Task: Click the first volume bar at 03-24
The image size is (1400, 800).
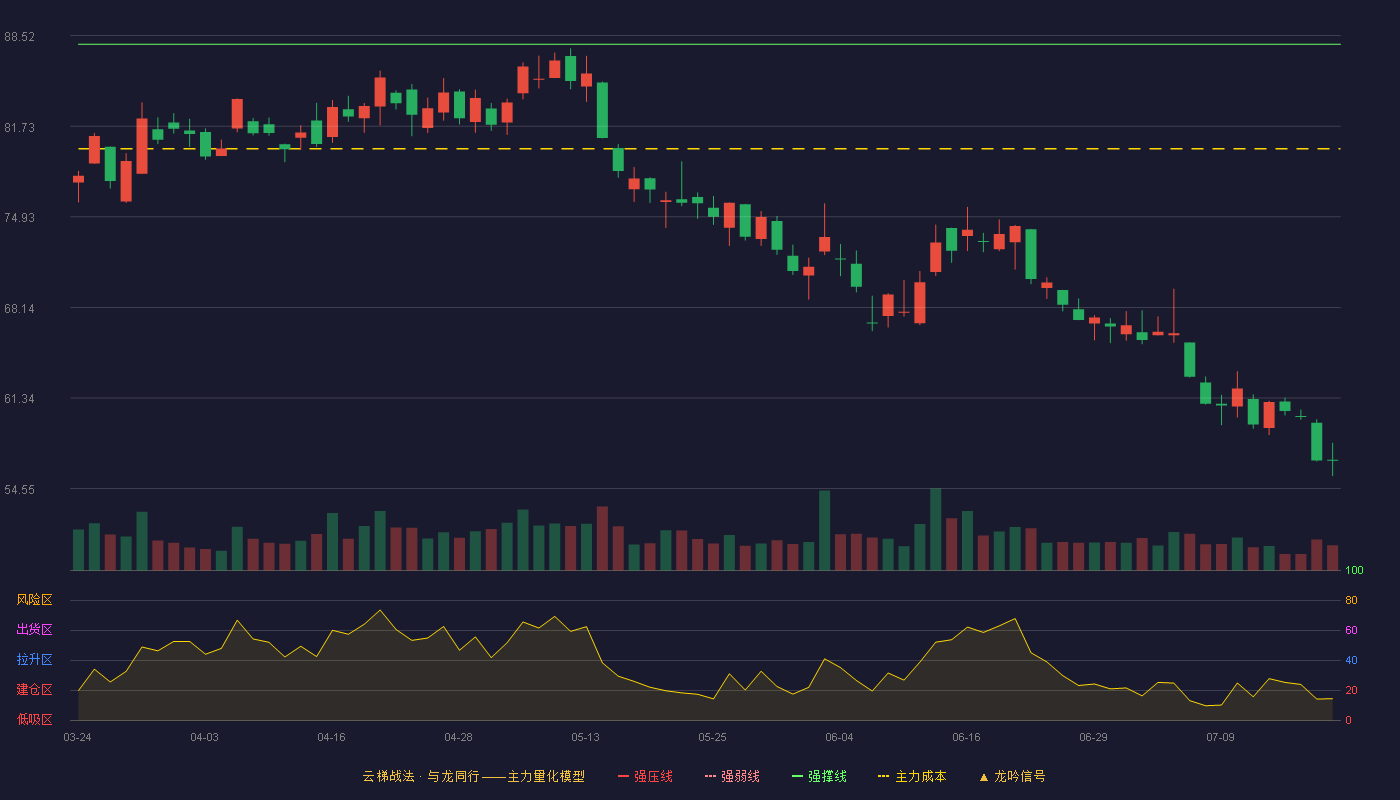Action: pyautogui.click(x=78, y=550)
